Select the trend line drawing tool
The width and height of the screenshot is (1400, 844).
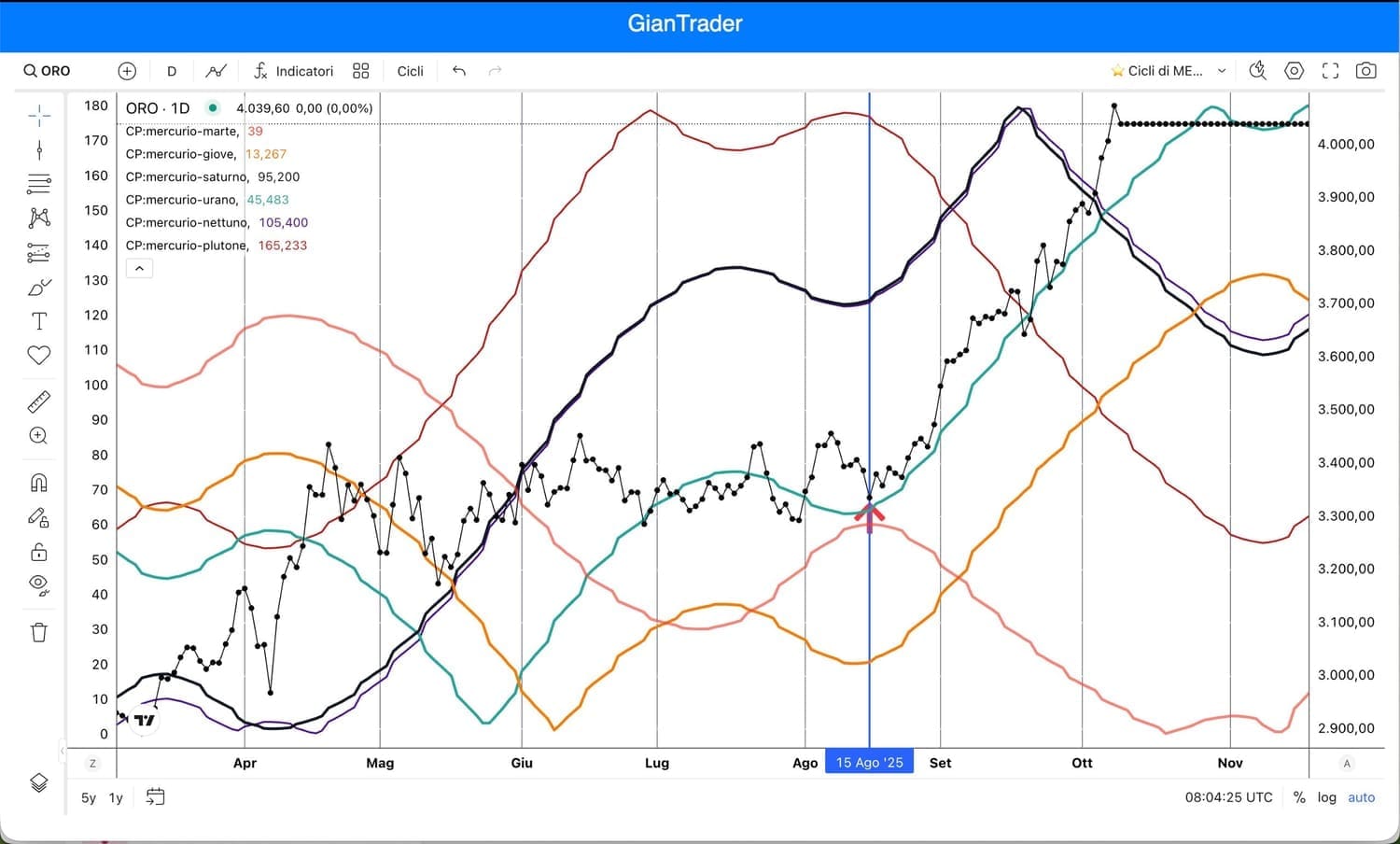pos(39,149)
